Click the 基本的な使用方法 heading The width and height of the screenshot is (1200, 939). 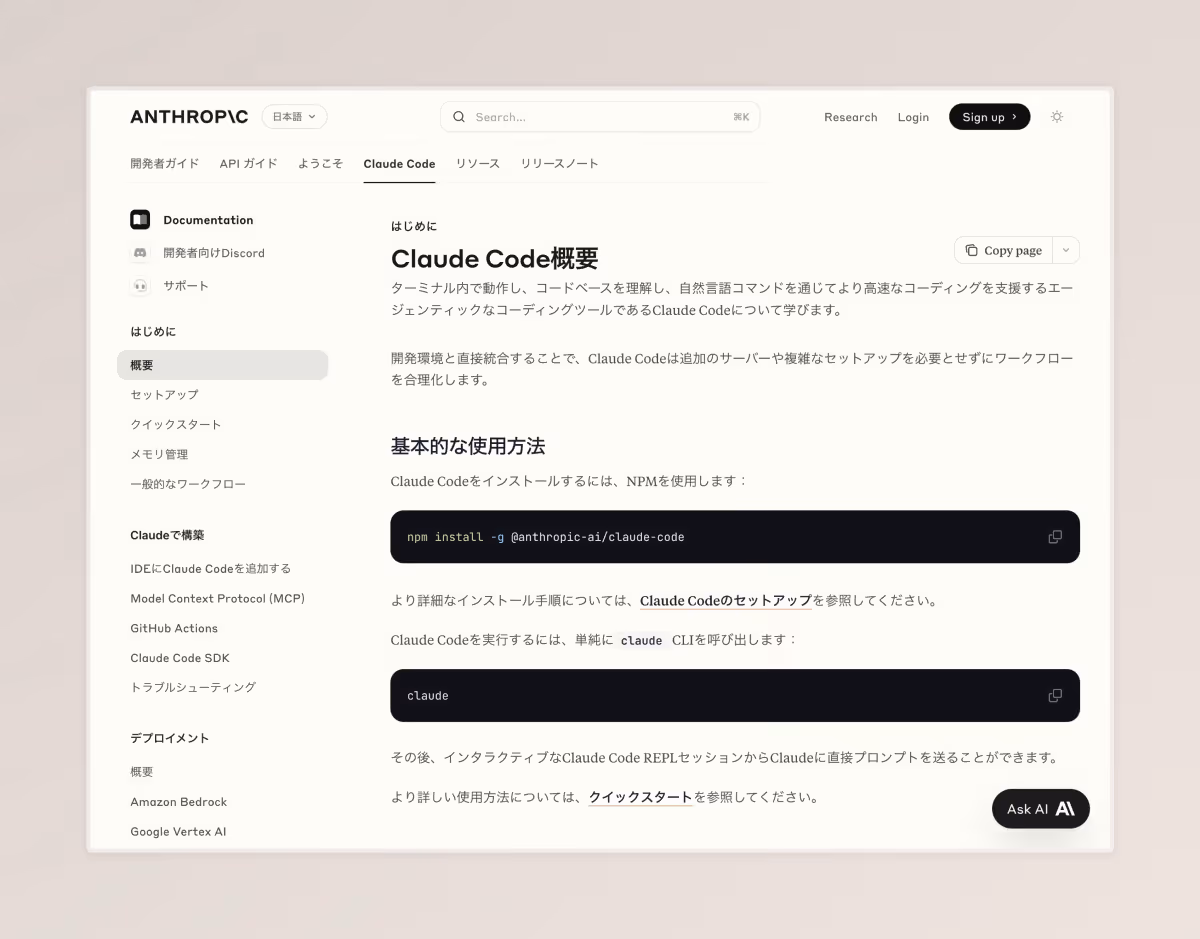468,446
